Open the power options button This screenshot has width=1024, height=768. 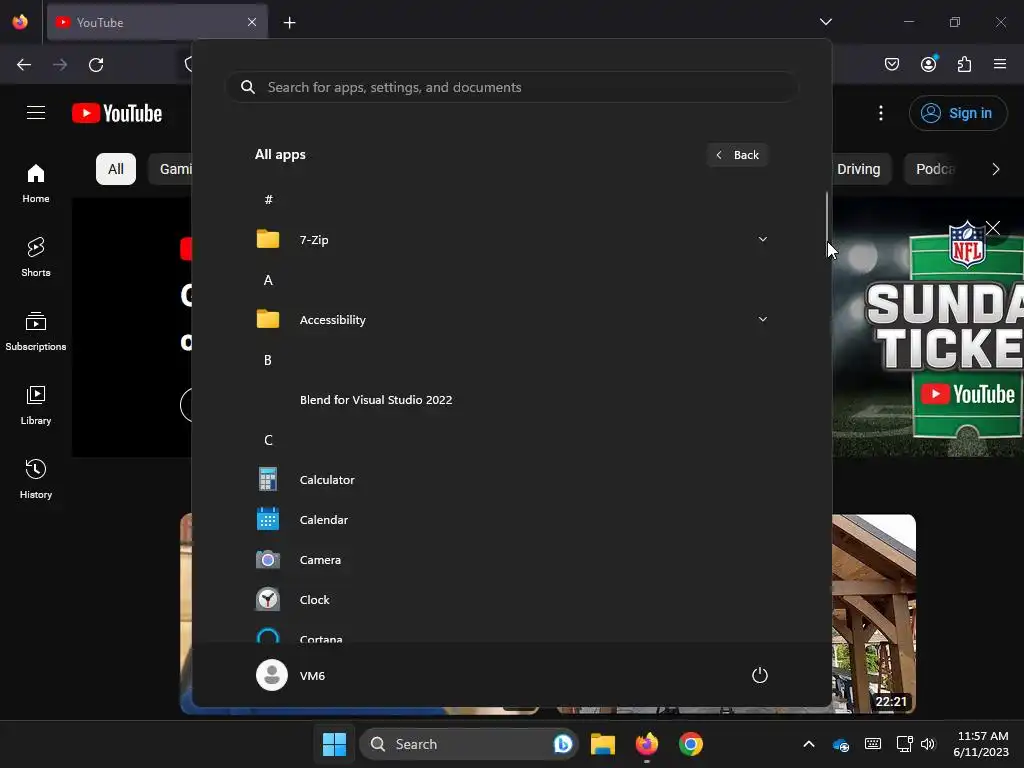760,675
